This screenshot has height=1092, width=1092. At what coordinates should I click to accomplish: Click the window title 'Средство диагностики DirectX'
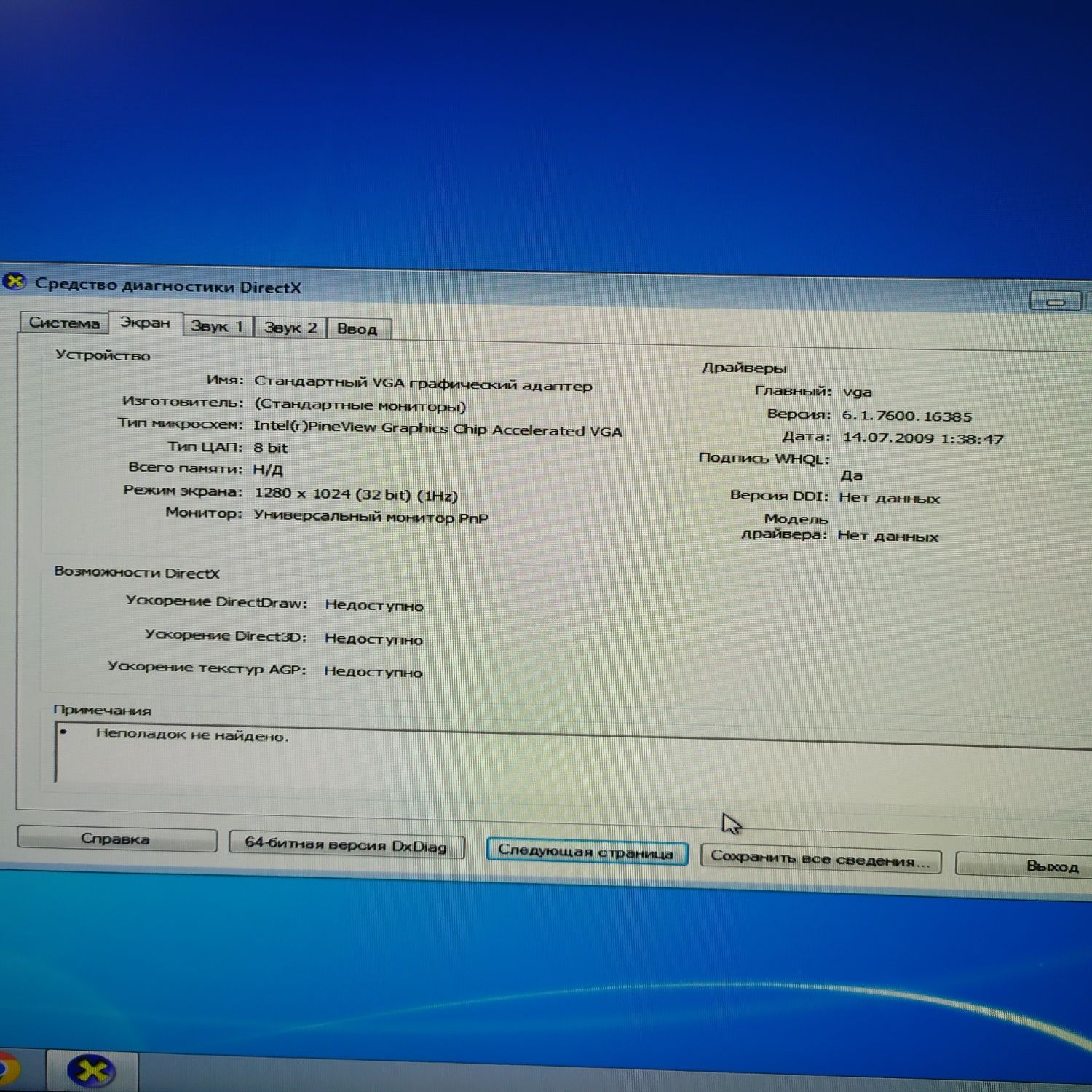(168, 286)
